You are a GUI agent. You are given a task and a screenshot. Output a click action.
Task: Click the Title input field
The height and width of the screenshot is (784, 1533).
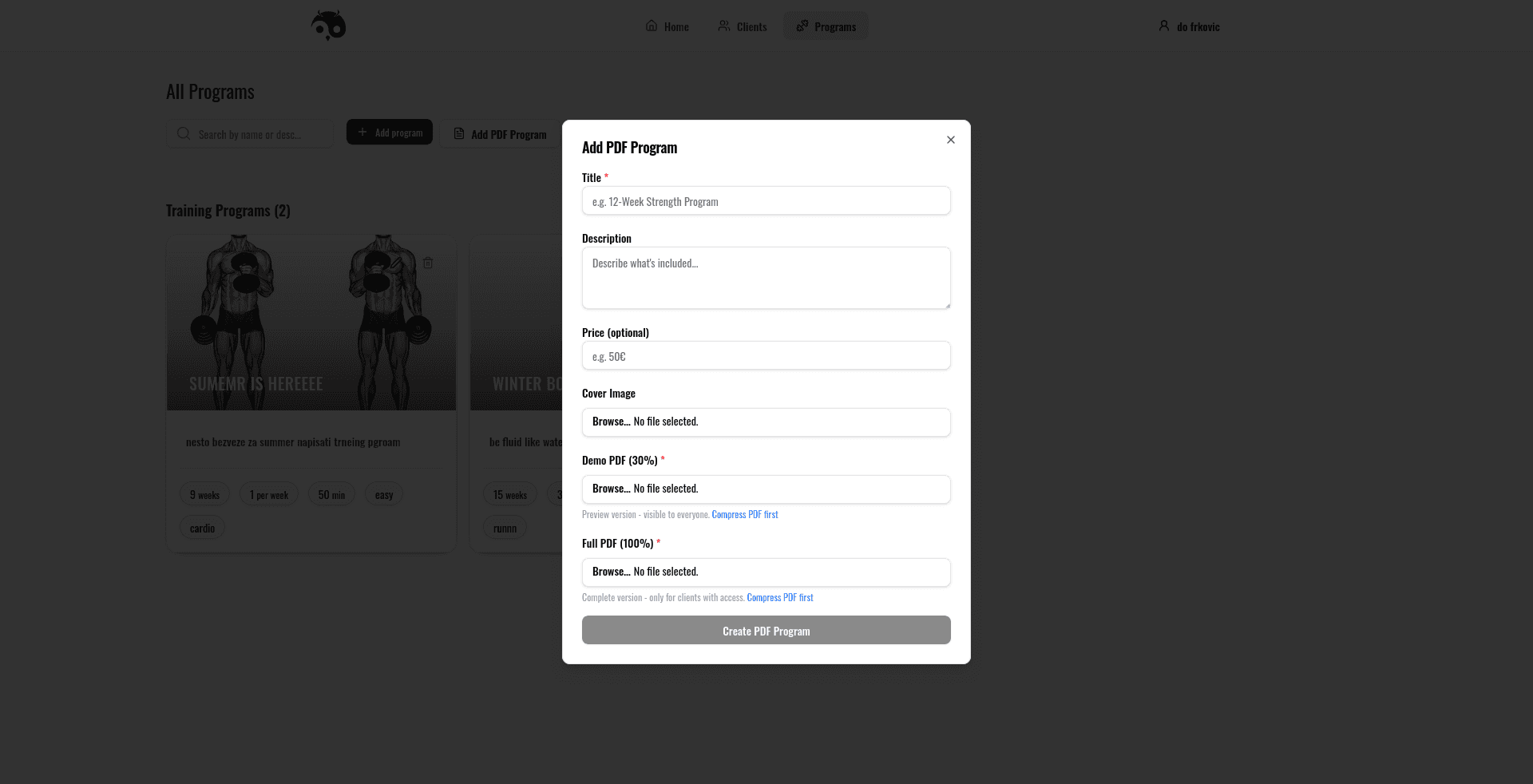766,200
